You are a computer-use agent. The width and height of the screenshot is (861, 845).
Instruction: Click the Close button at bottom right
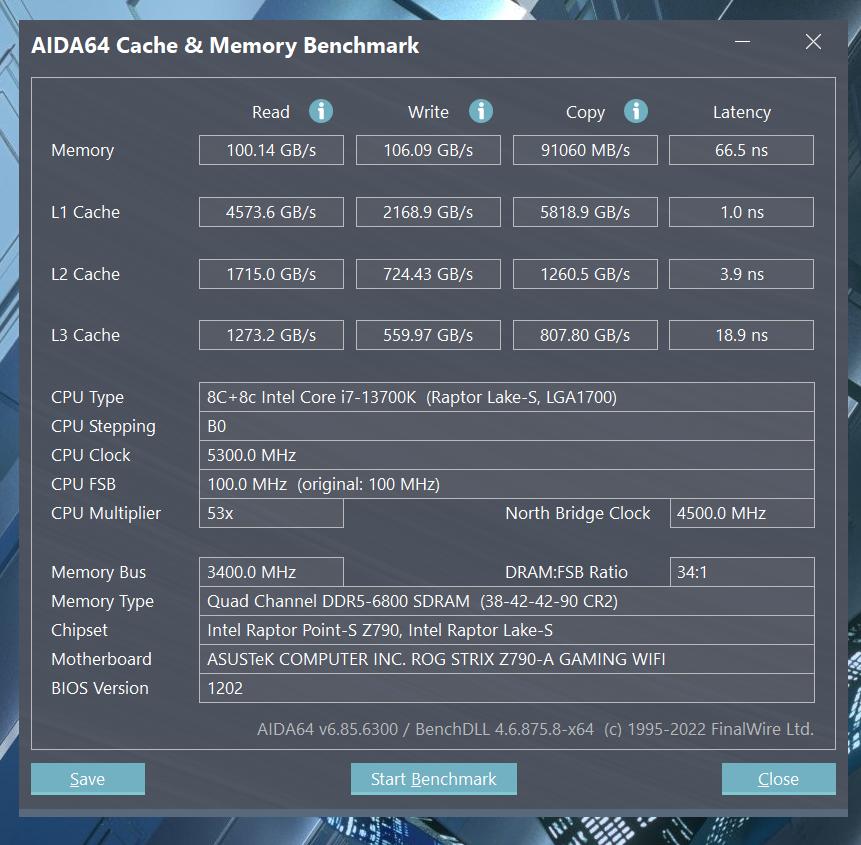click(778, 779)
